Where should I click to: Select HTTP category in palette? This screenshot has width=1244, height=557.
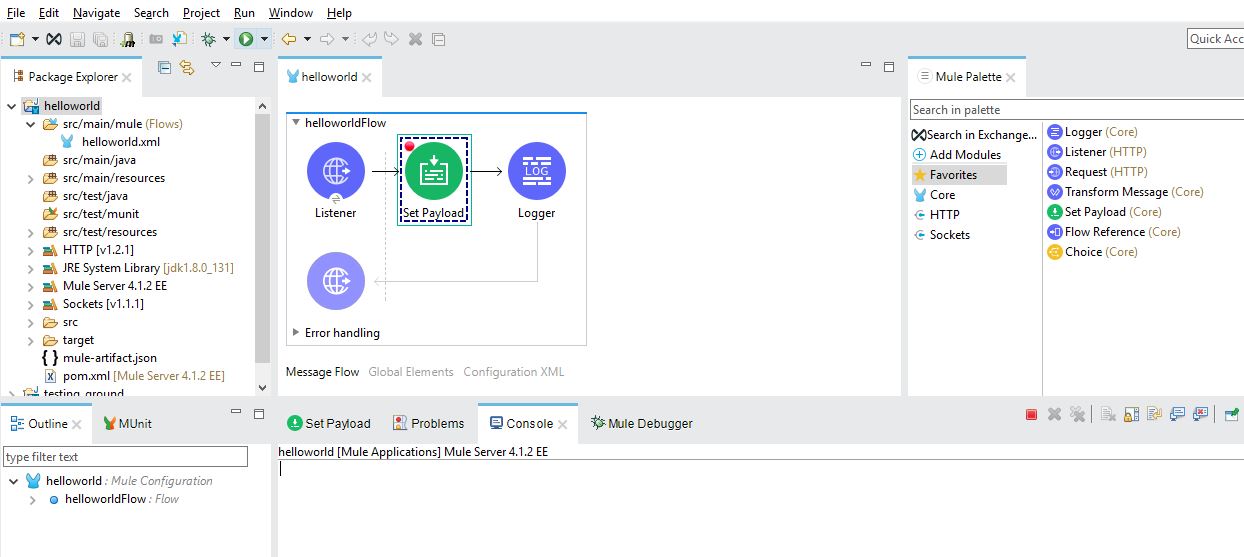point(936,215)
